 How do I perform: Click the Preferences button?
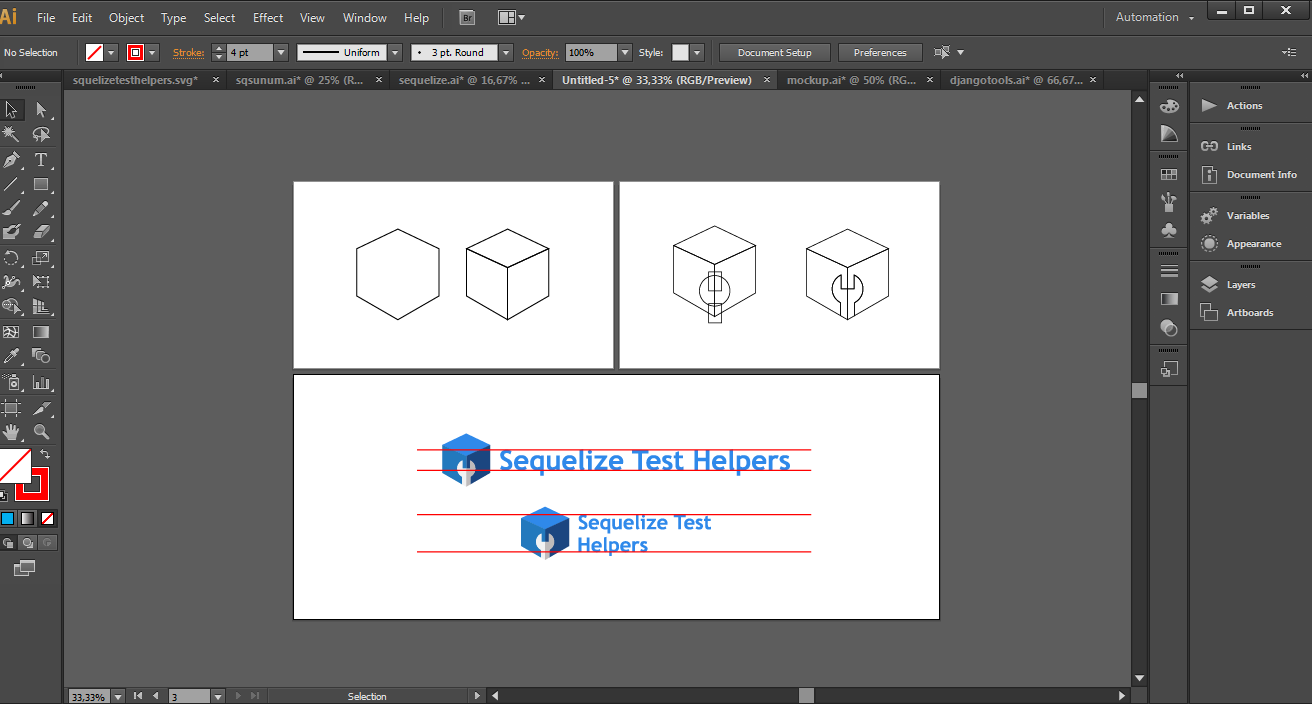880,52
